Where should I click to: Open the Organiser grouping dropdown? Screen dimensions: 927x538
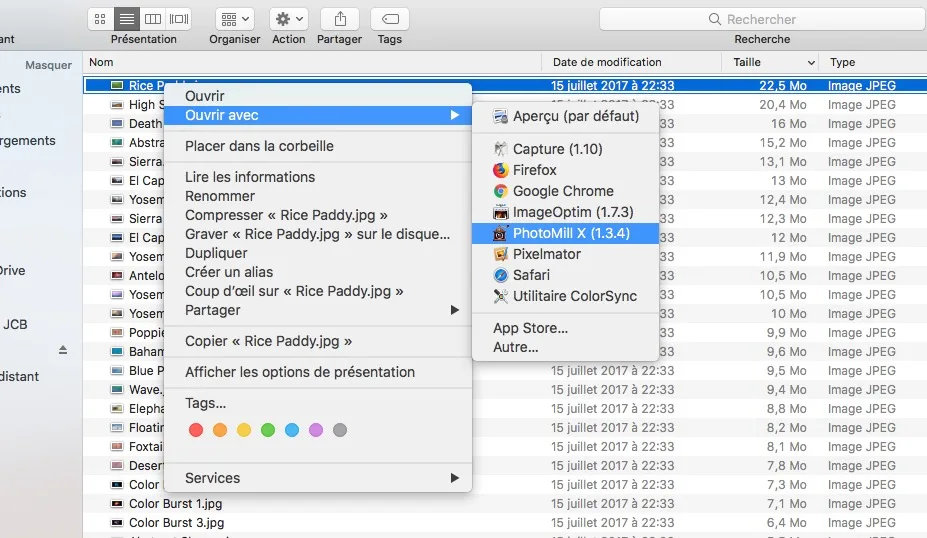click(235, 19)
